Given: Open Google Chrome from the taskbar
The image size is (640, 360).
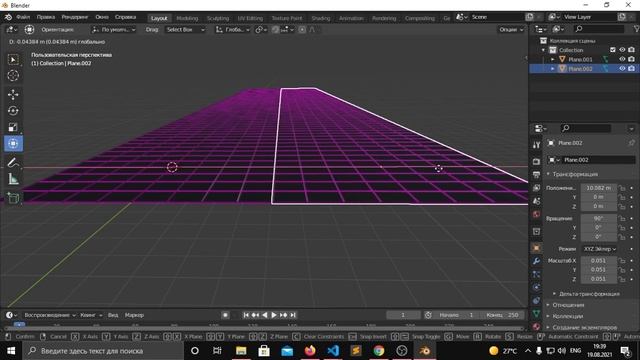Looking at the screenshot, I should [x=379, y=351].
